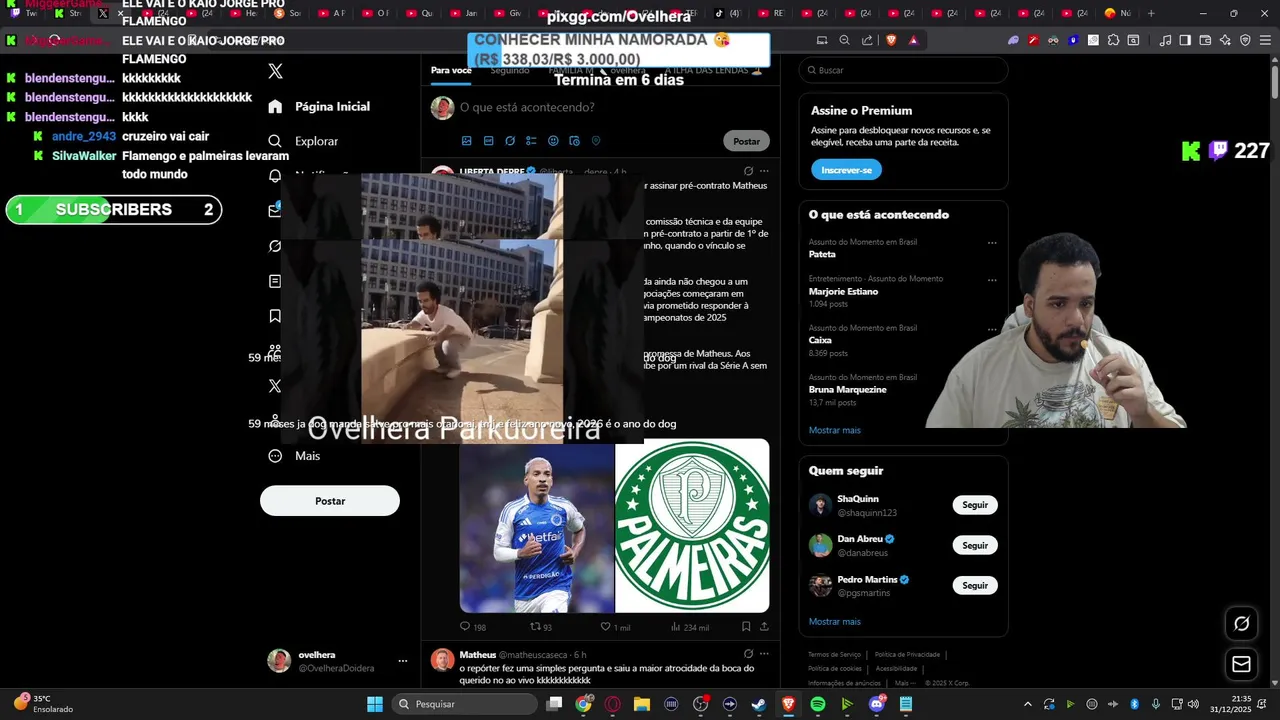Click Windows taskbar Pesquisar search box
This screenshot has height=720, width=1280.
point(464,704)
